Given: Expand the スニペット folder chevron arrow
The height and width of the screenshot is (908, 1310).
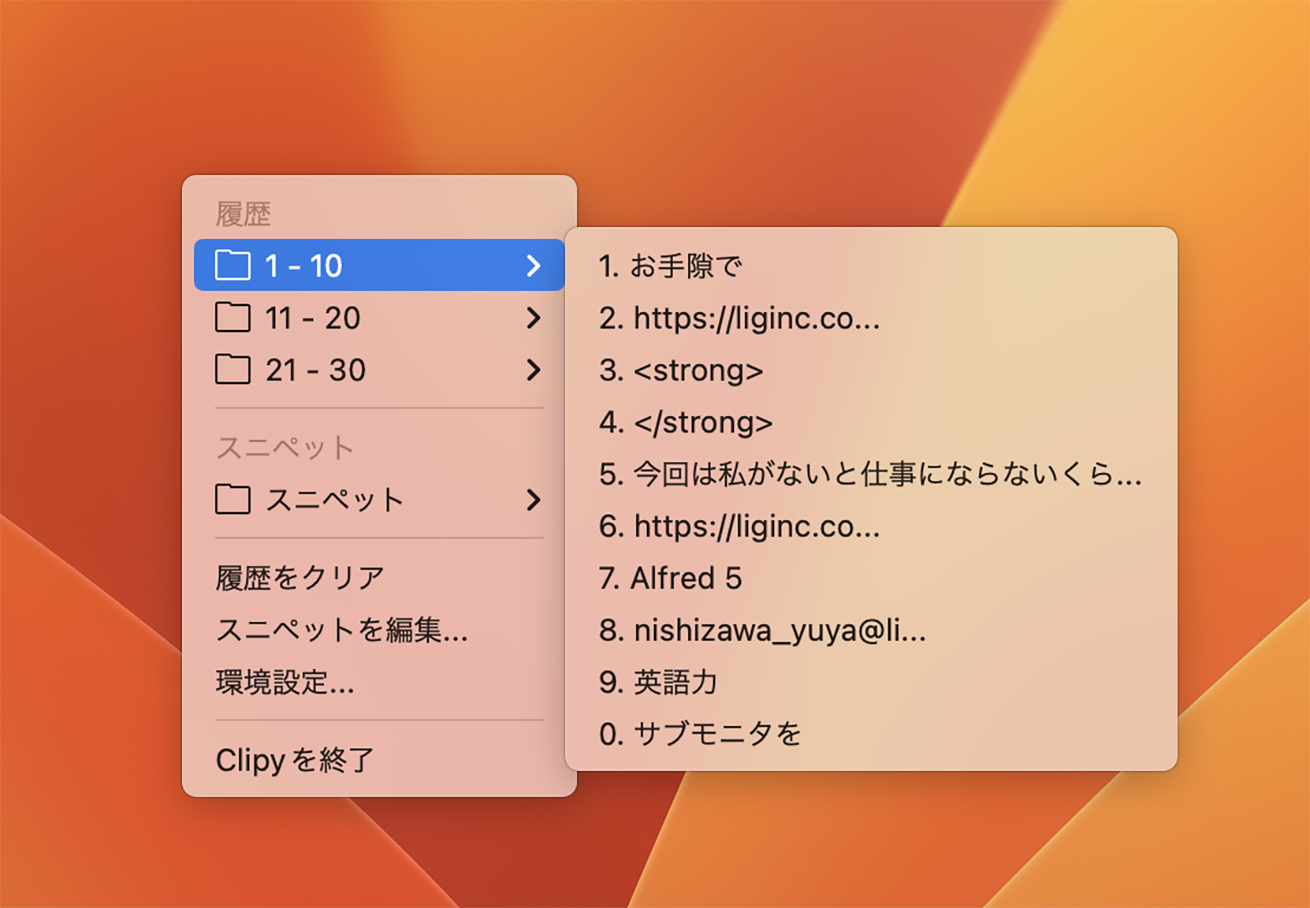Looking at the screenshot, I should [x=534, y=499].
